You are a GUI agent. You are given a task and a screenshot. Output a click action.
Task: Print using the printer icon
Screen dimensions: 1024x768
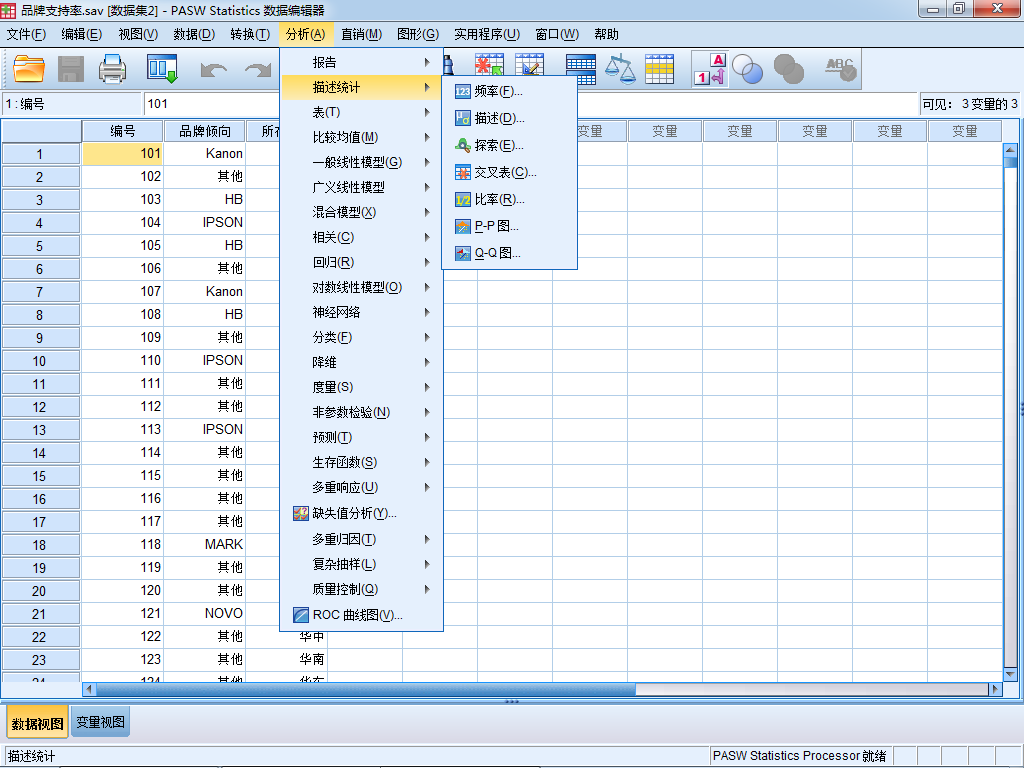tap(112, 69)
